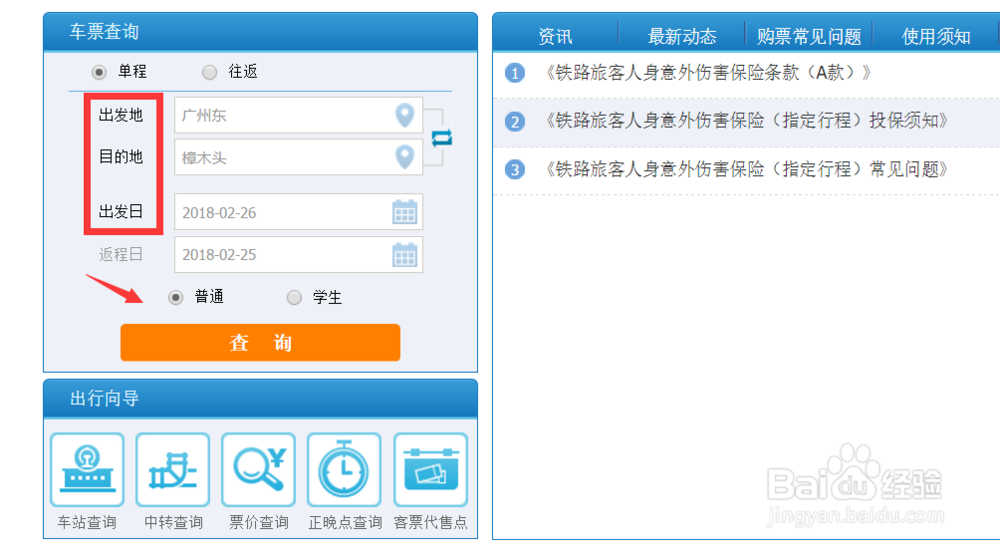Switch to the 最新动态 tab
The width and height of the screenshot is (1000, 550).
682,36
